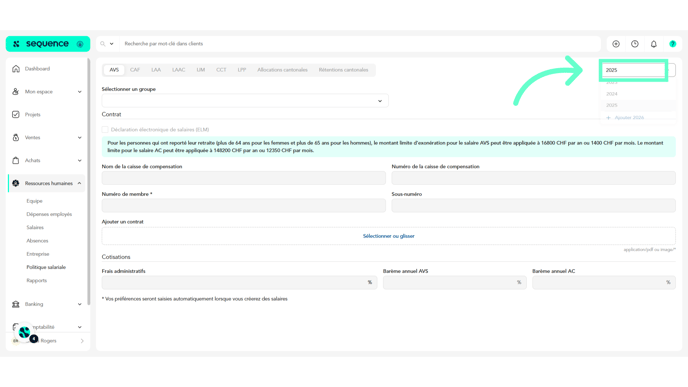Open the Sélectionner un groupe dropdown

[x=245, y=101]
